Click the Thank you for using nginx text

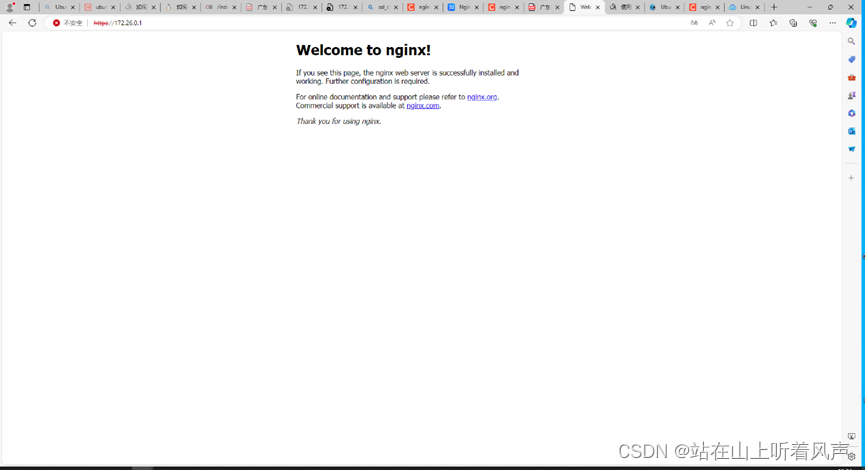(338, 121)
